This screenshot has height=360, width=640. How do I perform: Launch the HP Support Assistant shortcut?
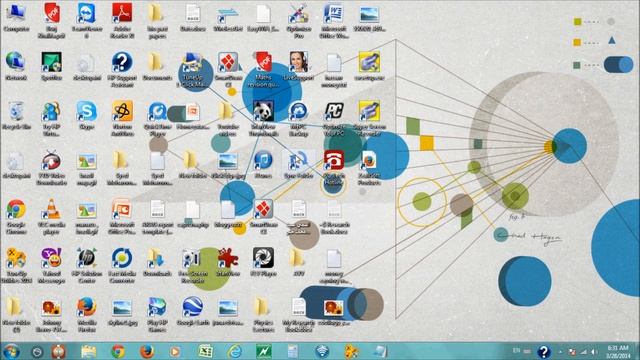click(x=122, y=69)
